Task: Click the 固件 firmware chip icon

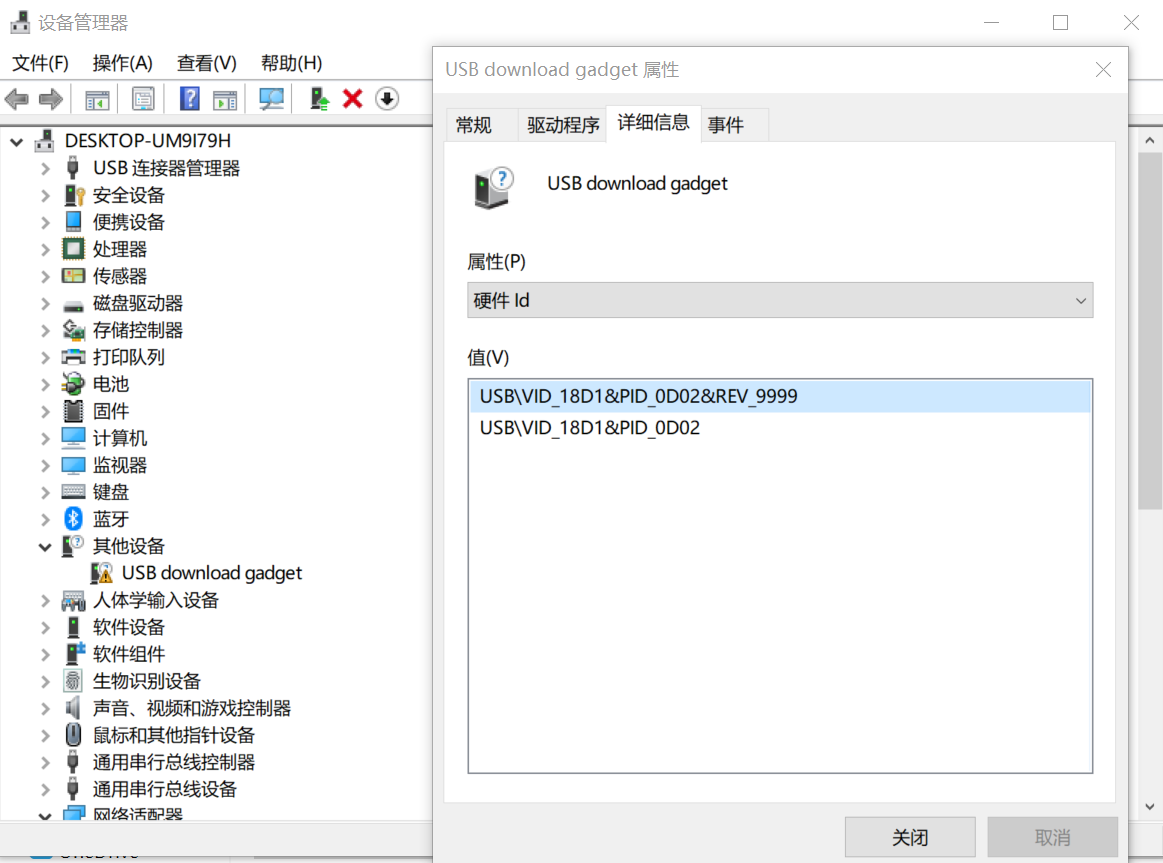Action: [73, 411]
